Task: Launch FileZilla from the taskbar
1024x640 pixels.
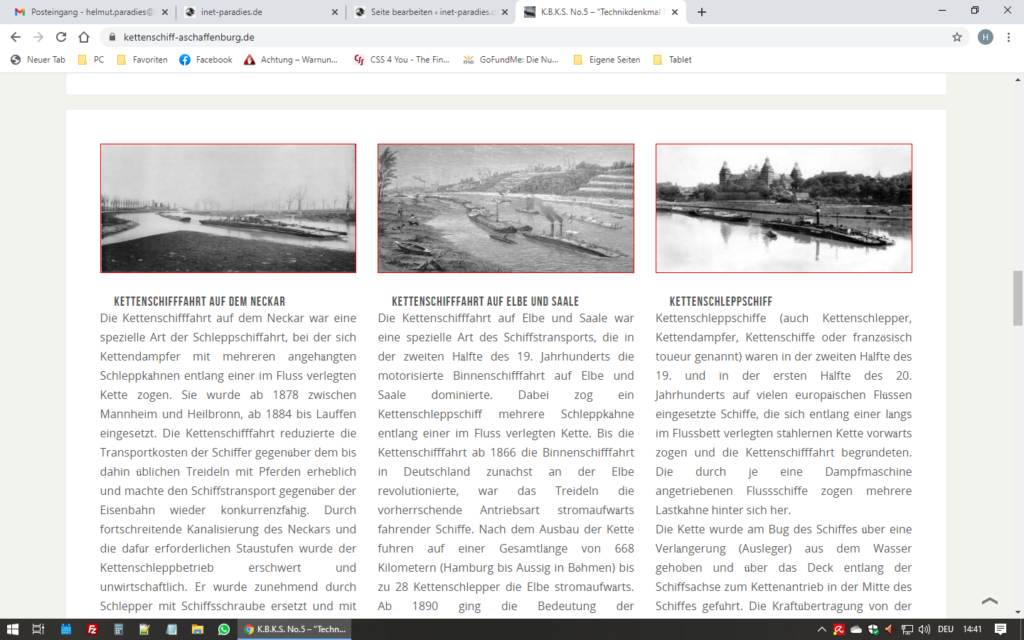Action: click(92, 629)
